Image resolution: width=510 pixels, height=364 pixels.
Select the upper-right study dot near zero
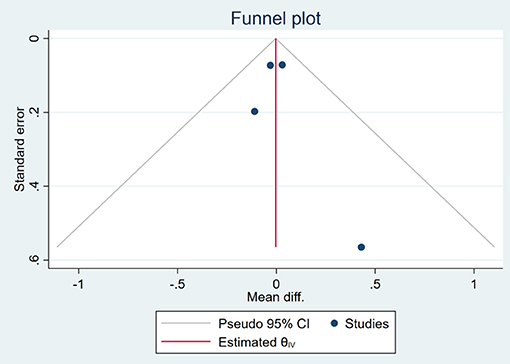[x=282, y=65]
